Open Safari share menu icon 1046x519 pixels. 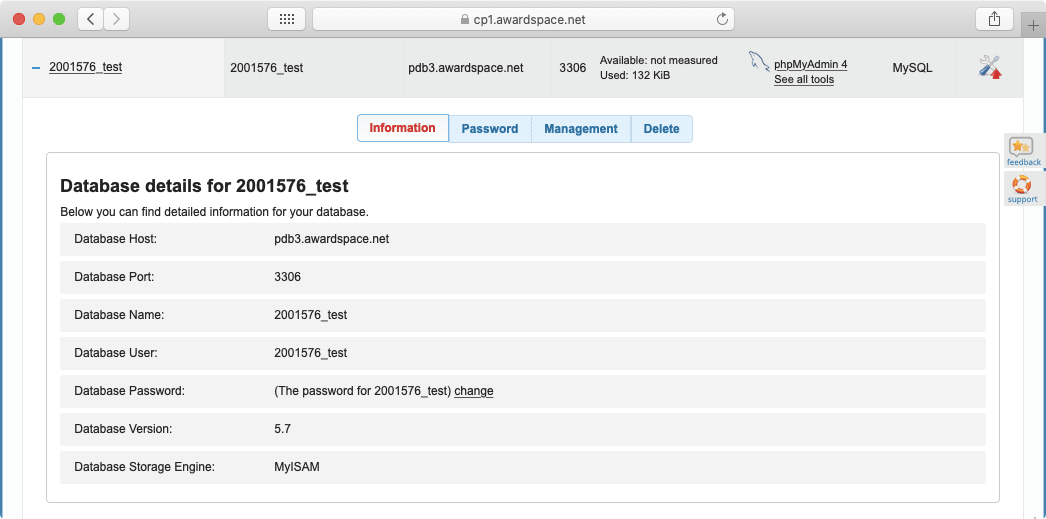point(994,19)
